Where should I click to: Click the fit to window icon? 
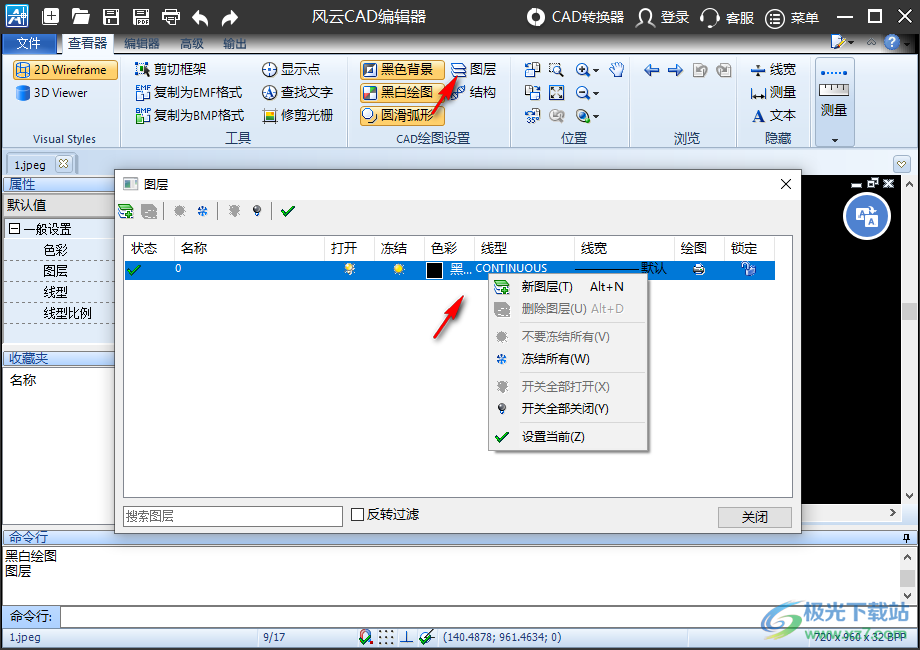click(556, 93)
